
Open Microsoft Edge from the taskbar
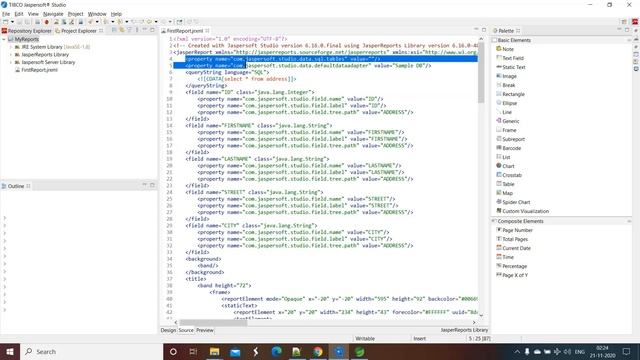[276, 351]
